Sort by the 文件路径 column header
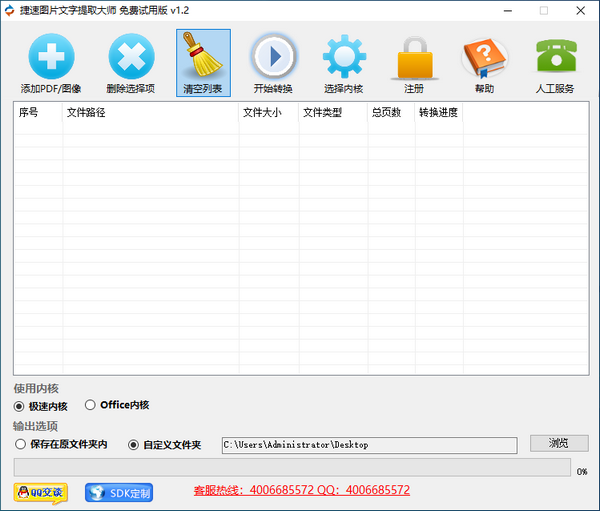 click(x=150, y=113)
